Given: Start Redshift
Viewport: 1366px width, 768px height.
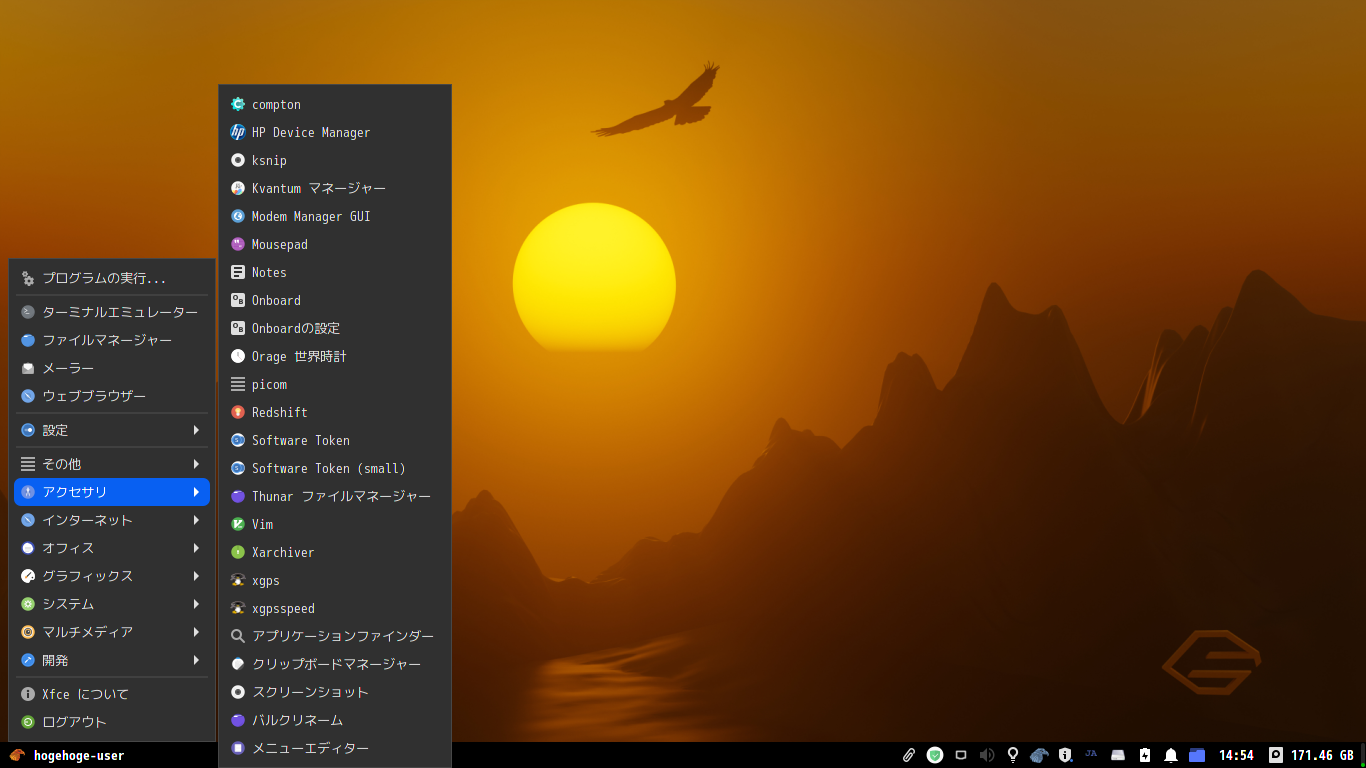Looking at the screenshot, I should click(335, 412).
